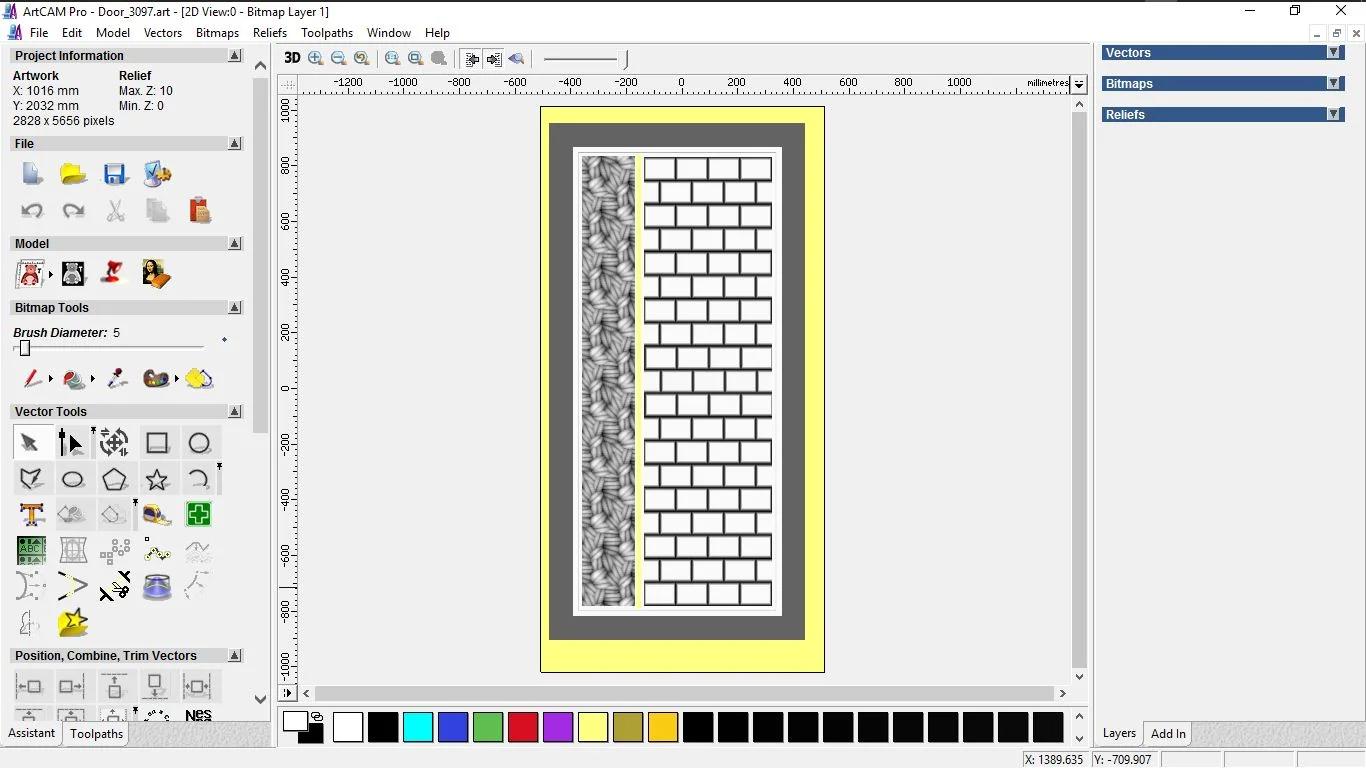Click the Brush Diameter slider handle

coord(25,348)
